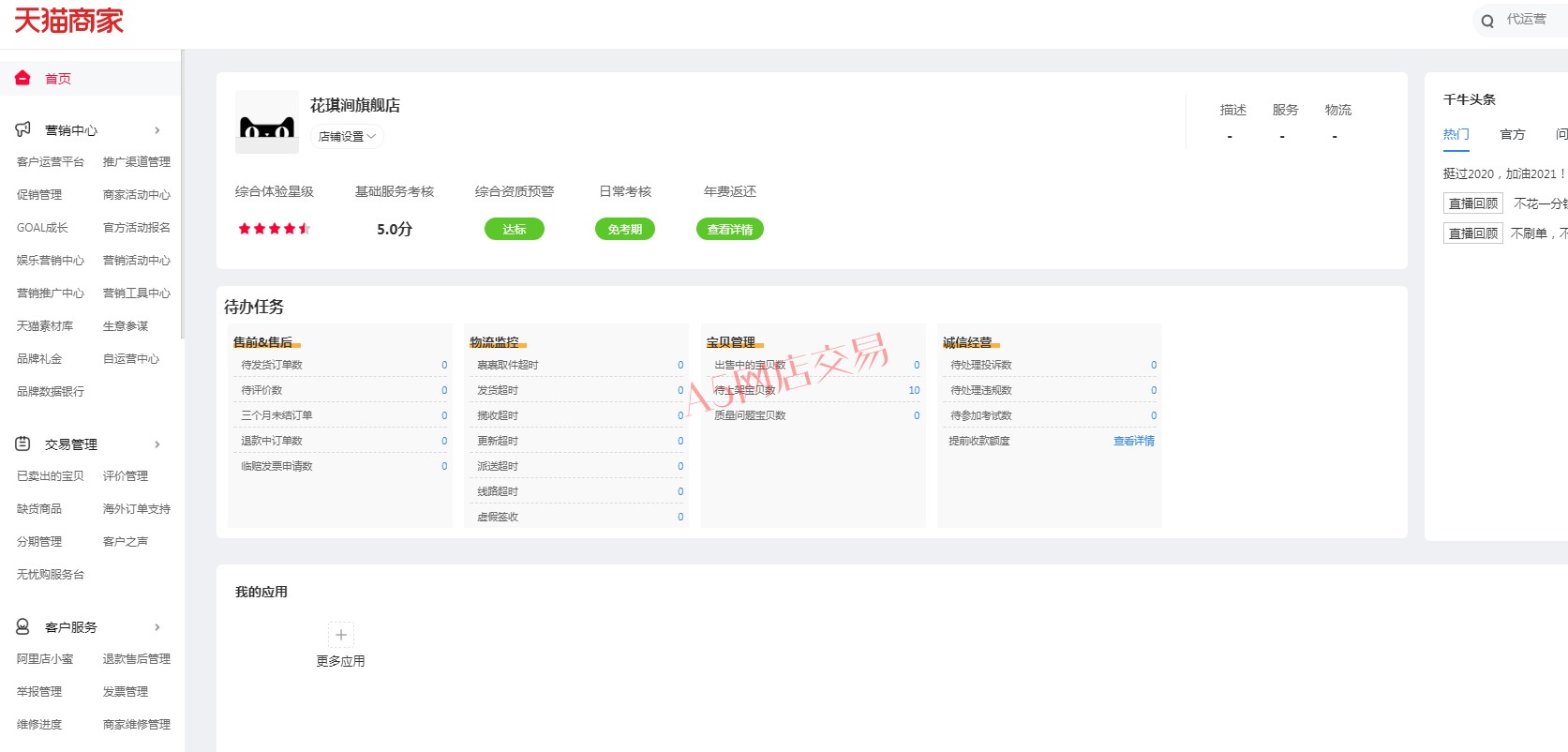Open 不刷单 live replay headline

tap(1539, 233)
